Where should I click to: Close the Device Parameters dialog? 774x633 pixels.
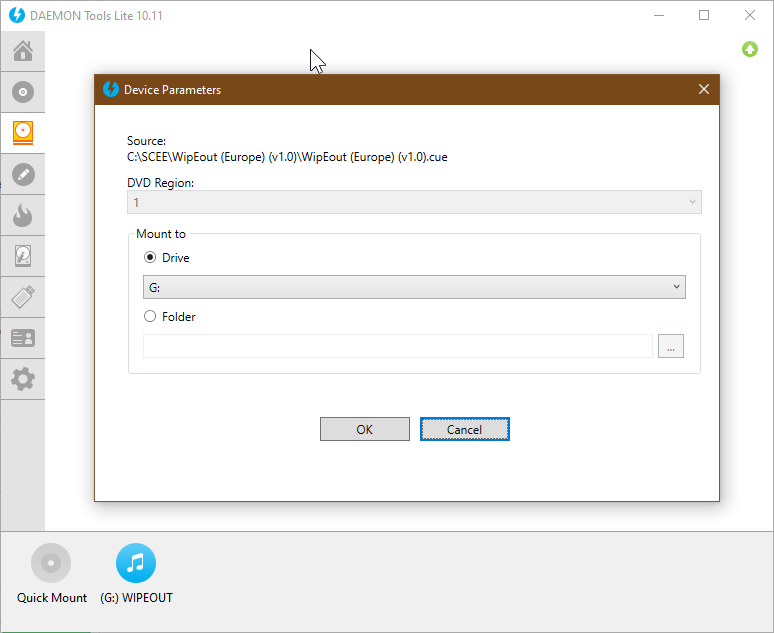(704, 89)
